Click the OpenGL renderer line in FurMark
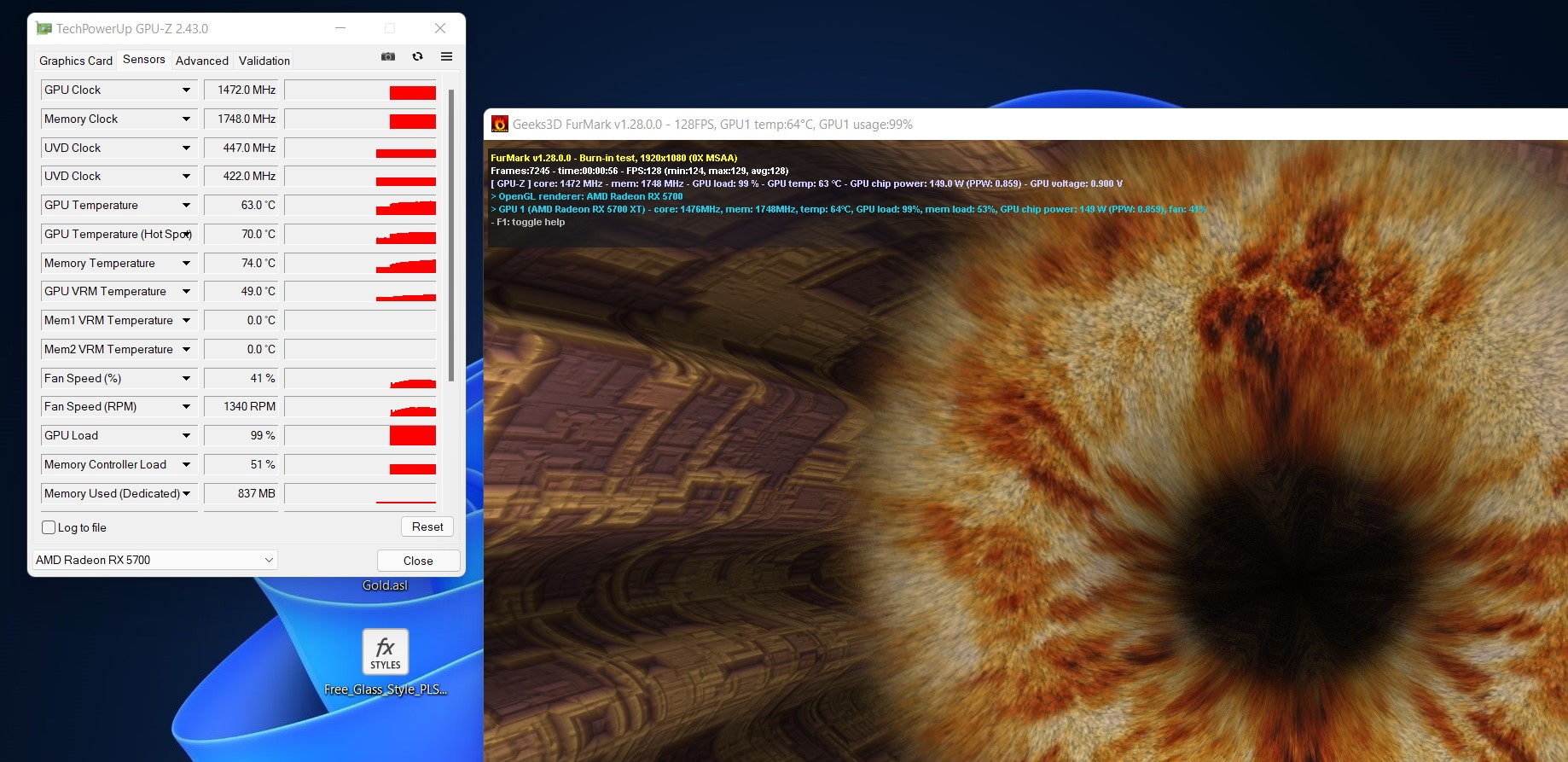 [587, 196]
